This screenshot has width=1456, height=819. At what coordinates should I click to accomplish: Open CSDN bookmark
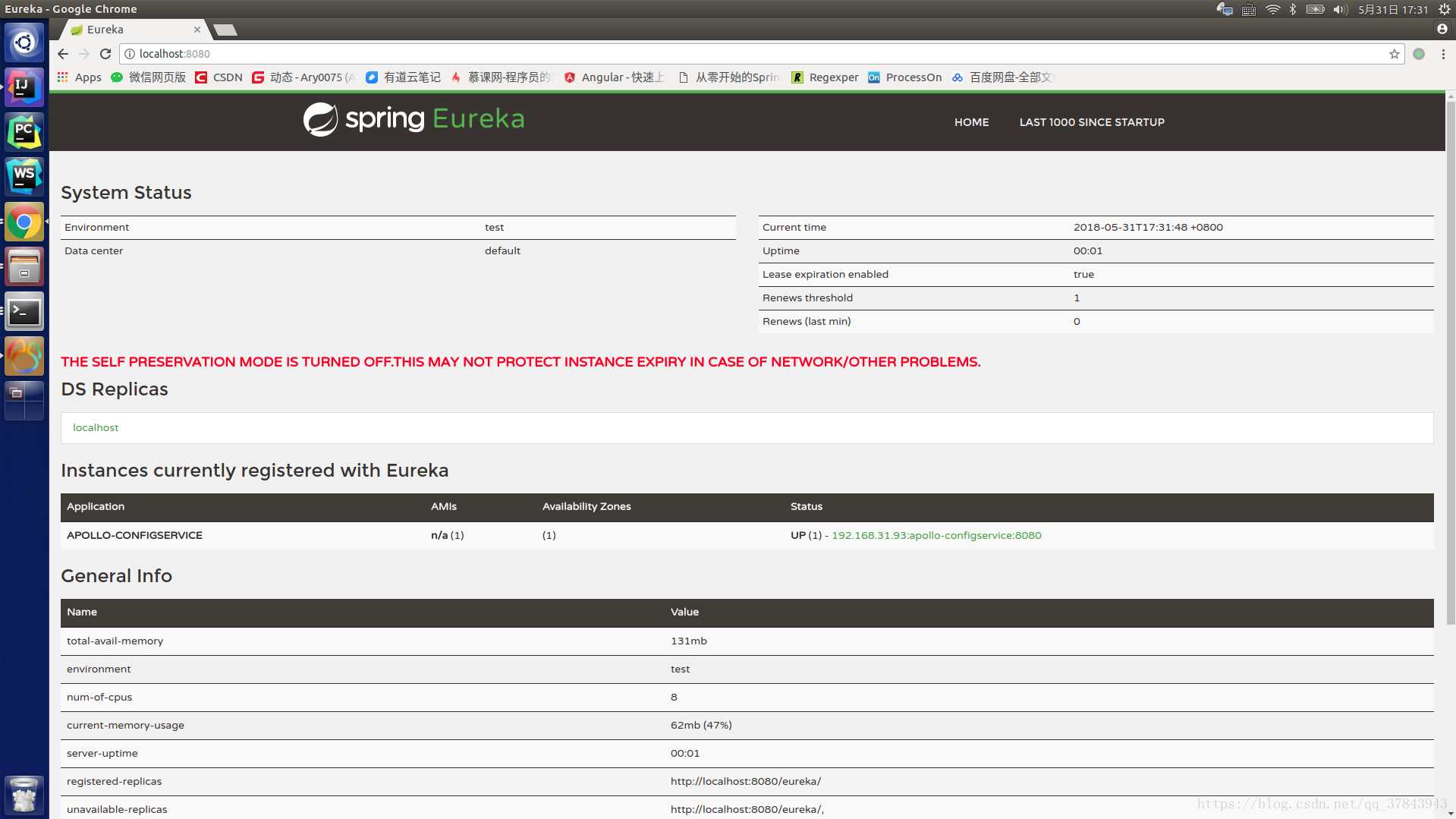click(x=219, y=77)
